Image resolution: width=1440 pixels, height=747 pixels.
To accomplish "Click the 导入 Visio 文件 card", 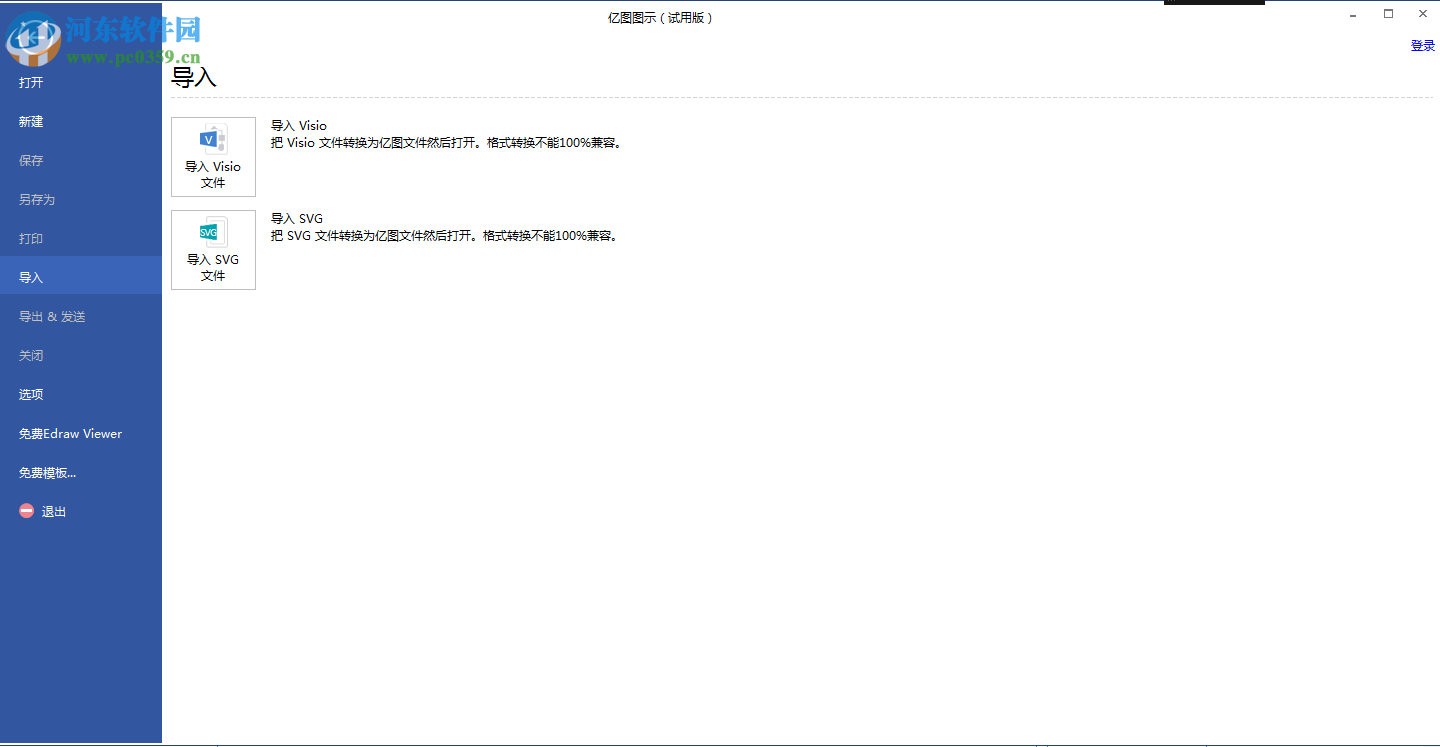I will [x=213, y=157].
